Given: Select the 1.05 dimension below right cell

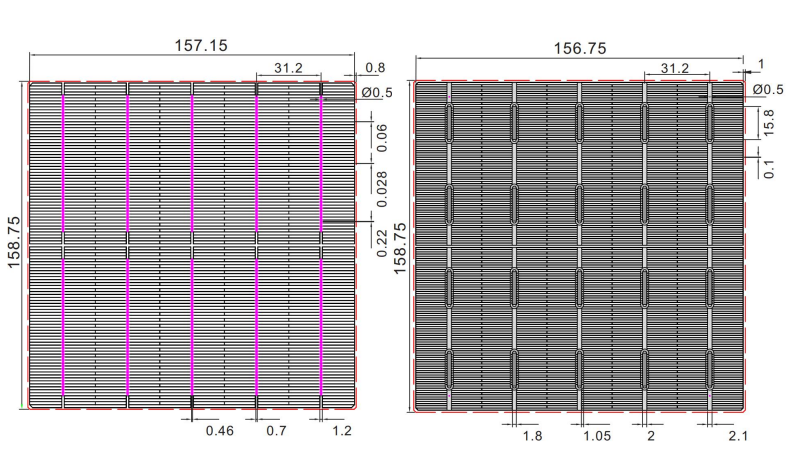Looking at the screenshot, I should (x=598, y=436).
